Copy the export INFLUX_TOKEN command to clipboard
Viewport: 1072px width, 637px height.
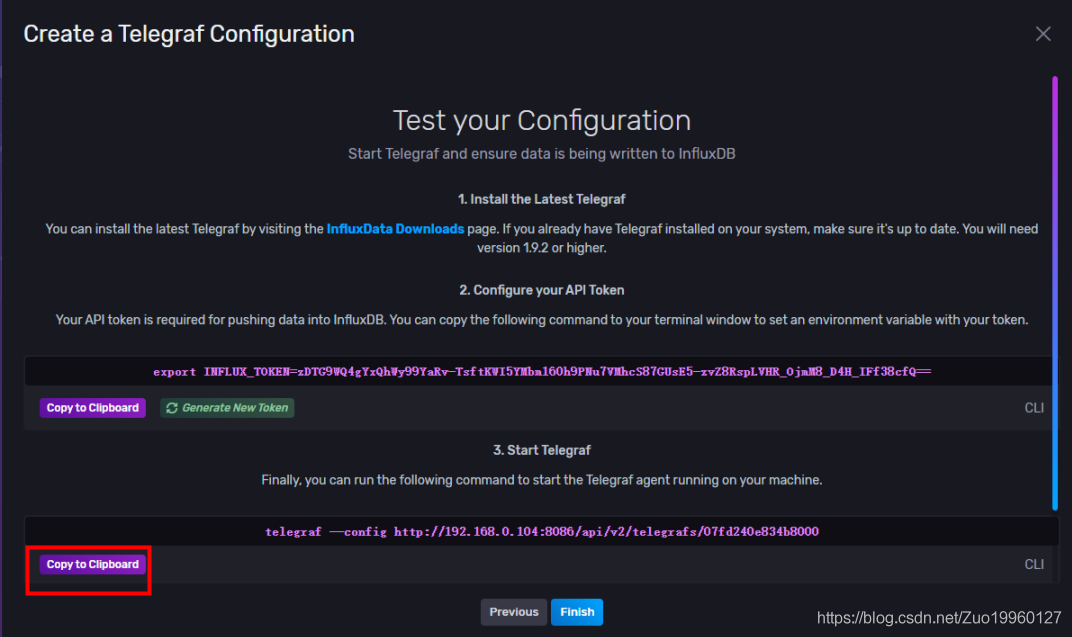pyautogui.click(x=92, y=408)
